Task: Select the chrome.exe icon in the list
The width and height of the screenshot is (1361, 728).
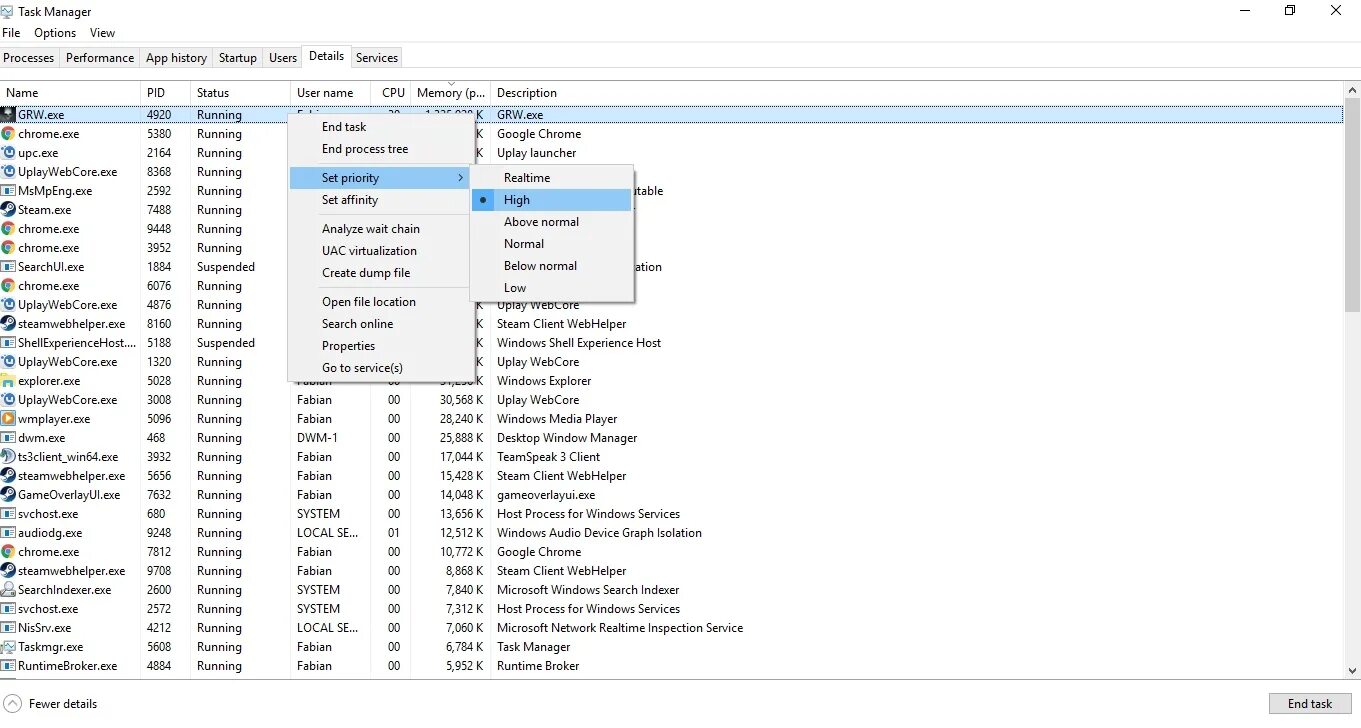Action: (10, 133)
